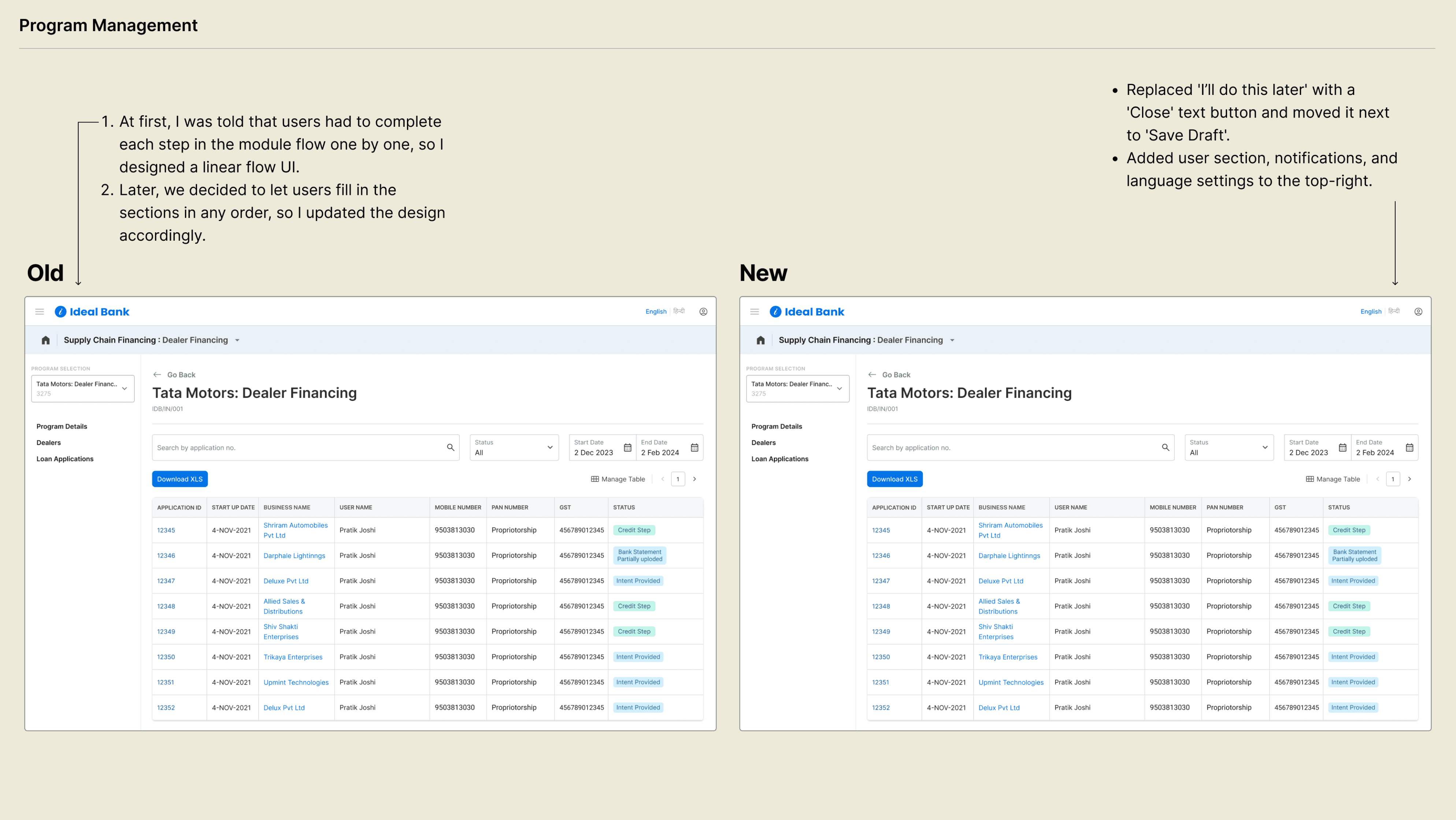Open application 12350 link in New panel

(881, 657)
